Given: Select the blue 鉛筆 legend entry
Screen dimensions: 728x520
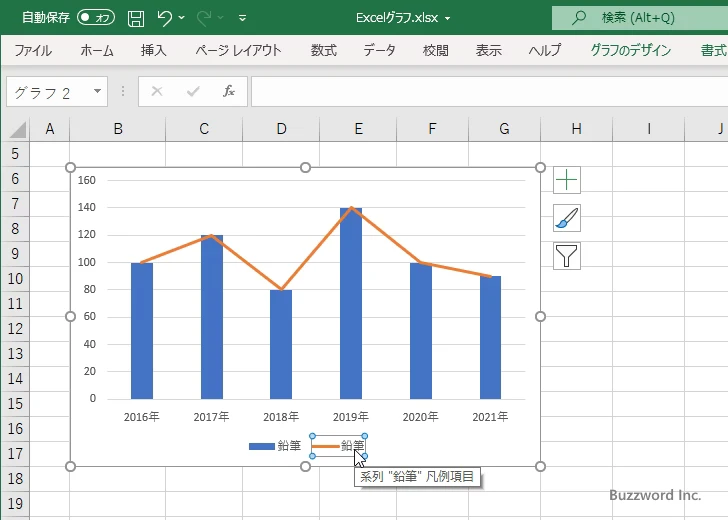Looking at the screenshot, I should [275, 446].
